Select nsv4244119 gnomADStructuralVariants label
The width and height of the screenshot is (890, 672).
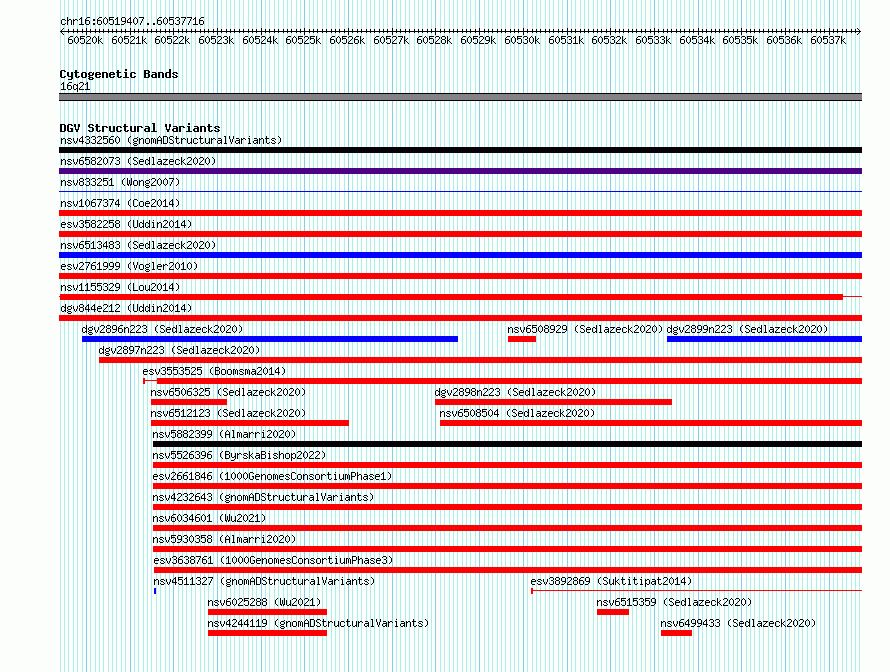(x=318, y=623)
